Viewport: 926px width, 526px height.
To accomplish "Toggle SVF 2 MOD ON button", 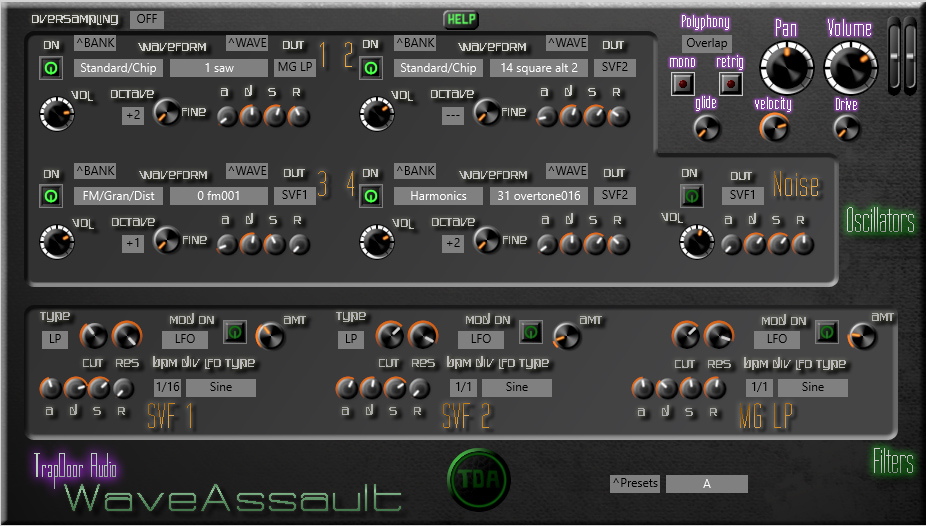I will pyautogui.click(x=531, y=332).
